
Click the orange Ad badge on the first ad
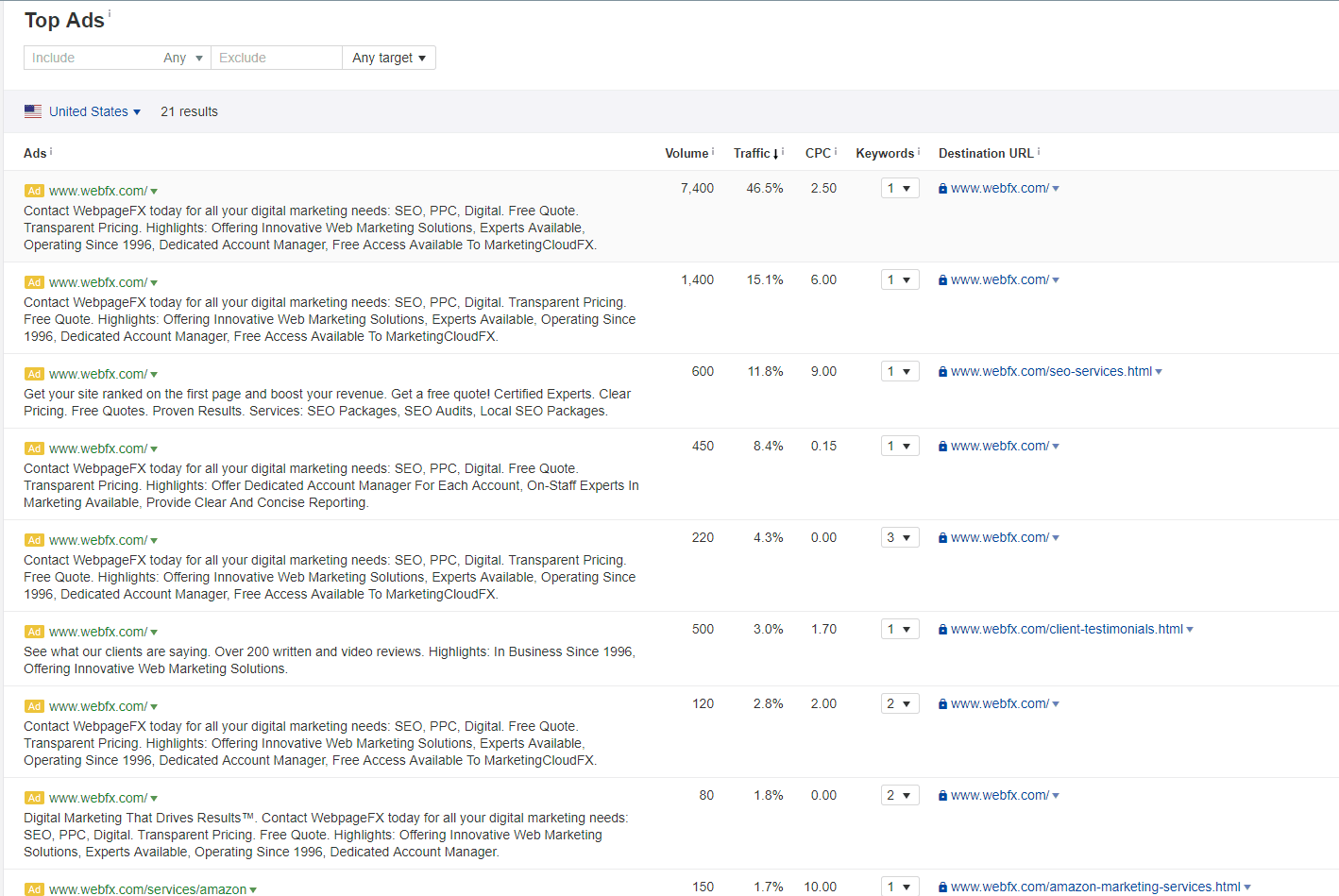pyautogui.click(x=34, y=190)
